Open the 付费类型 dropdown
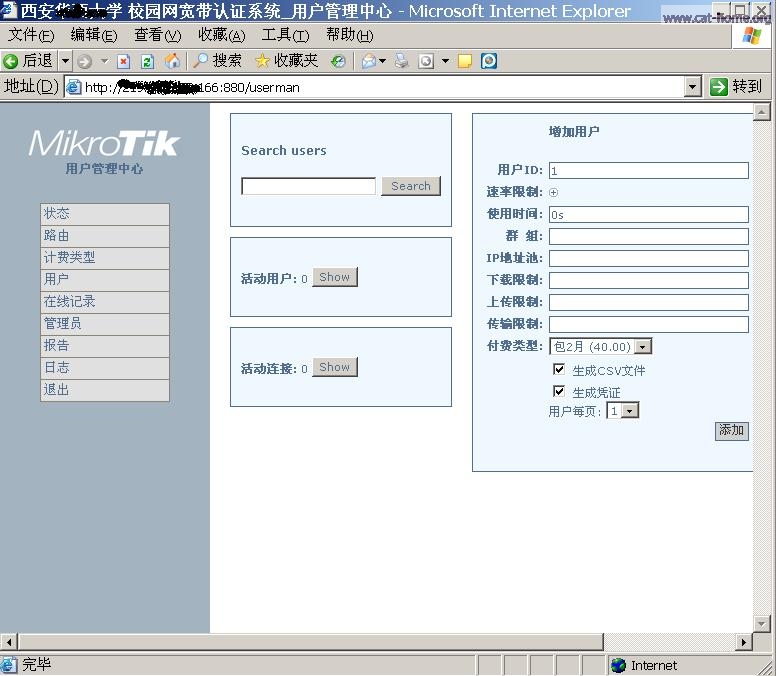 [642, 347]
